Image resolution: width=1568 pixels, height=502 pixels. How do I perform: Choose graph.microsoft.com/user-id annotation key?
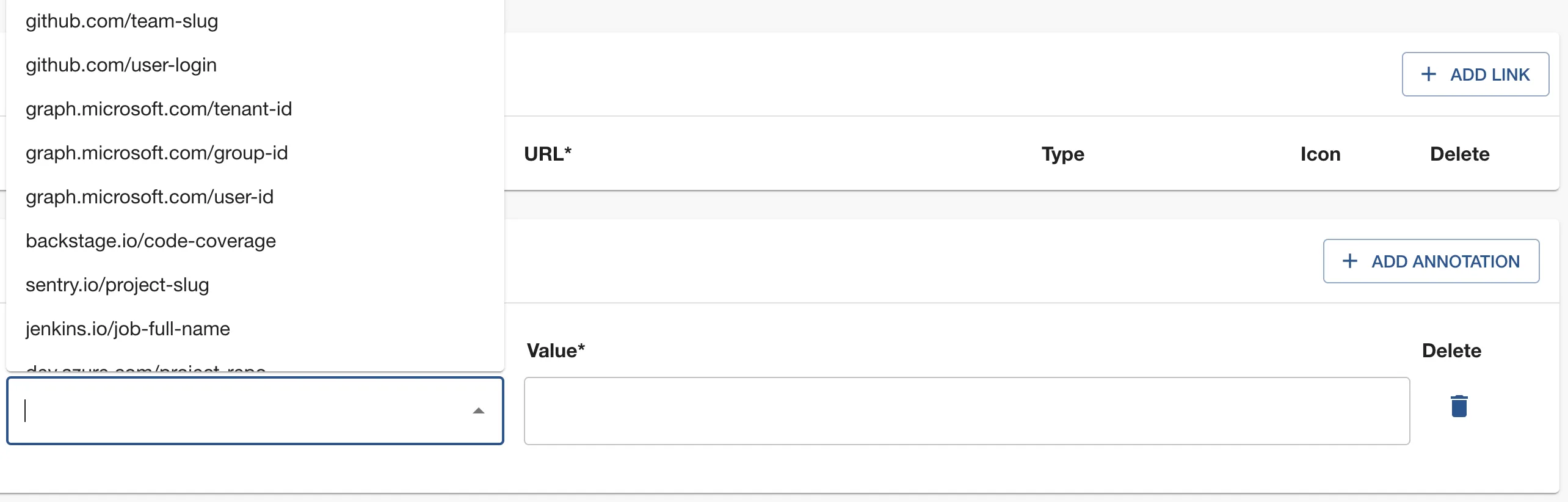click(x=150, y=197)
